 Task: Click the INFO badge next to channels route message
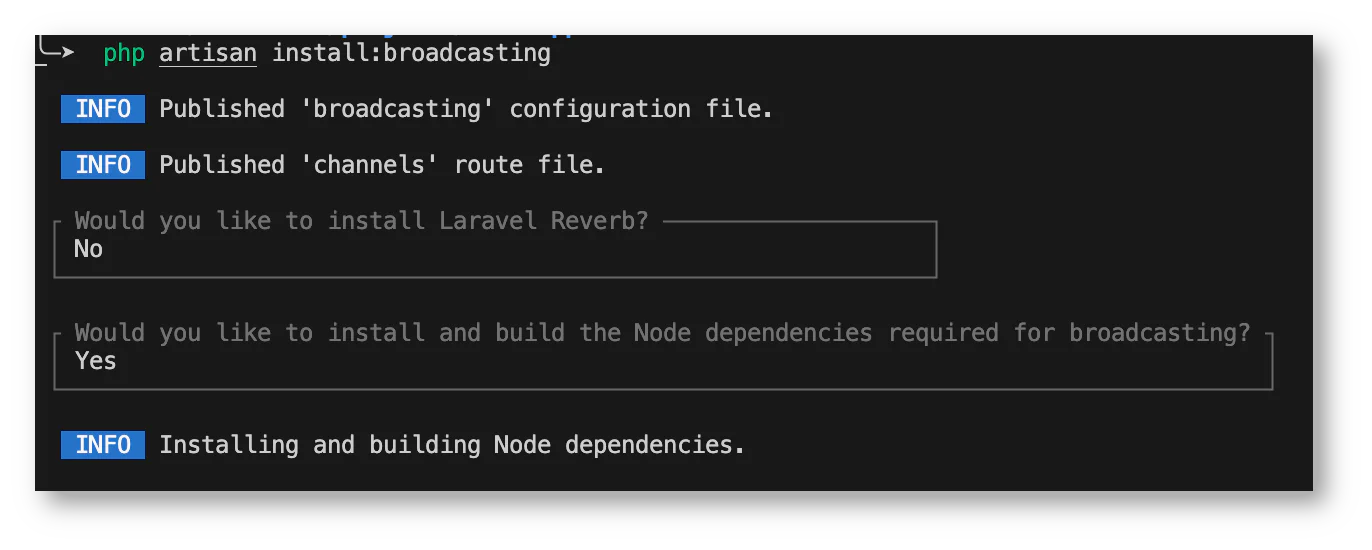(x=102, y=165)
